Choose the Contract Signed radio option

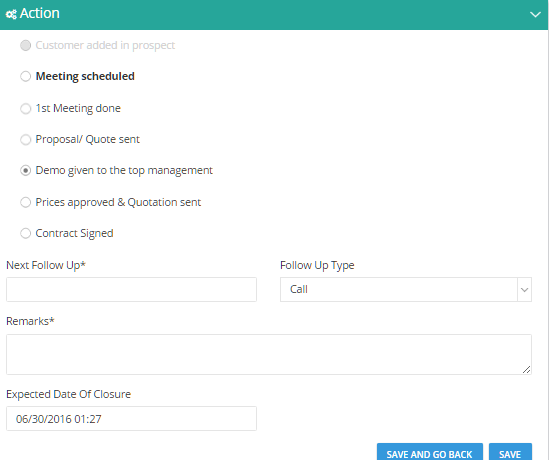pos(26,234)
